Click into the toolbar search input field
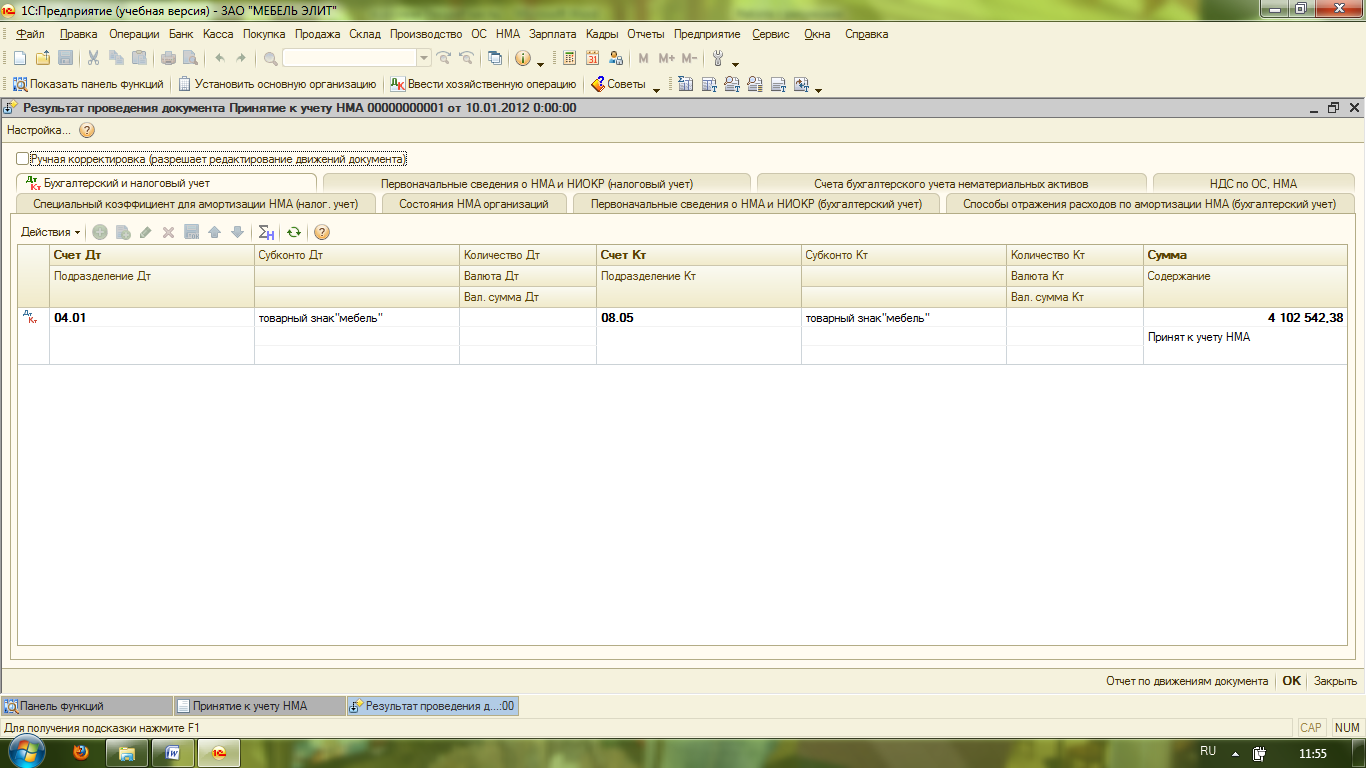Screen dimensions: 1366x768 tap(349, 59)
